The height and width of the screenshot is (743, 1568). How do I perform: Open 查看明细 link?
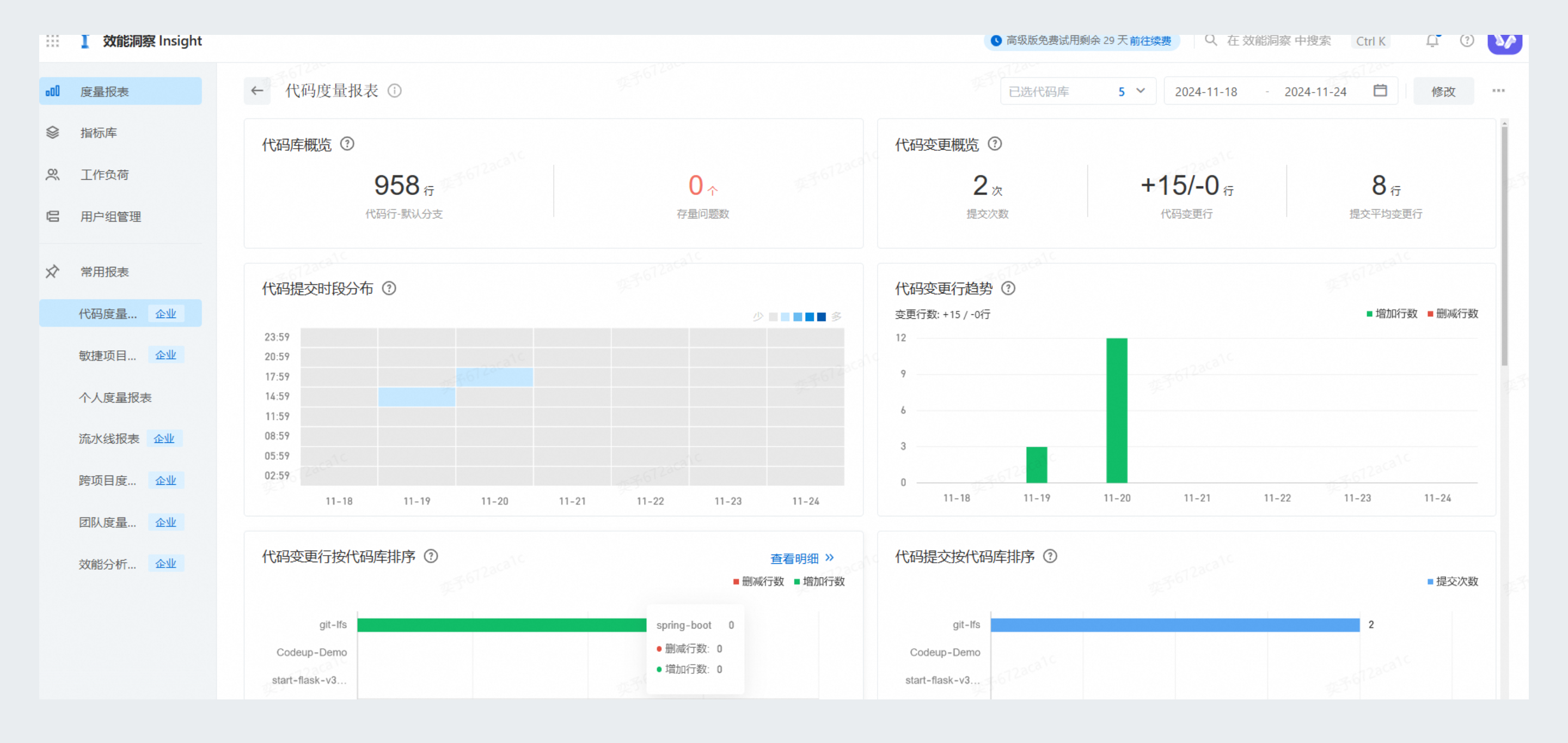coord(801,558)
